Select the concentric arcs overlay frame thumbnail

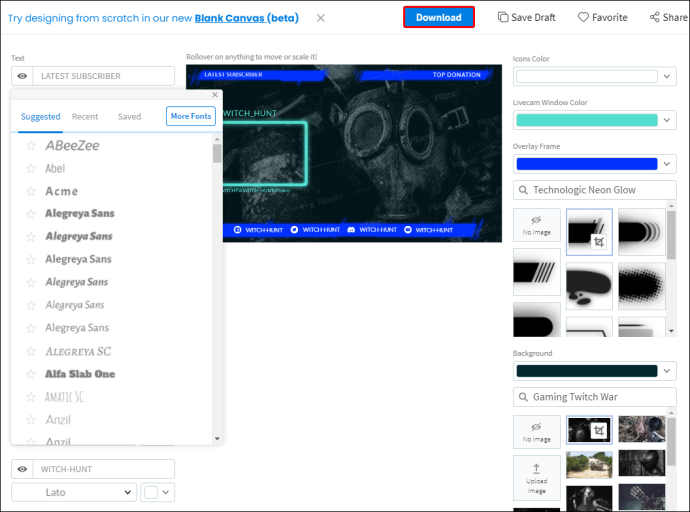click(642, 232)
